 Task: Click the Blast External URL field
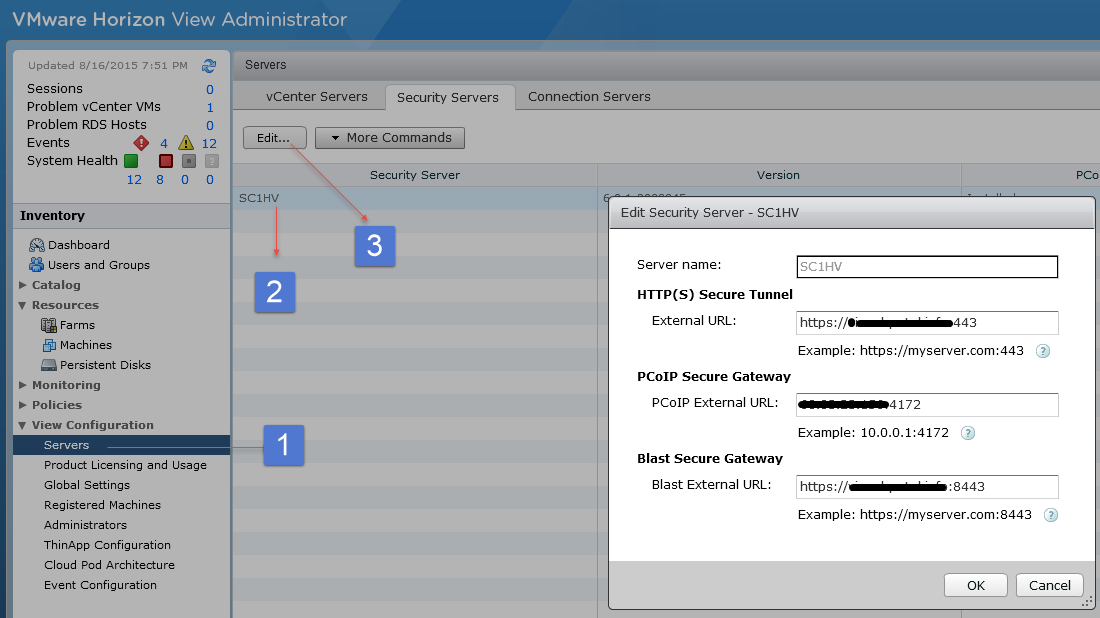927,487
